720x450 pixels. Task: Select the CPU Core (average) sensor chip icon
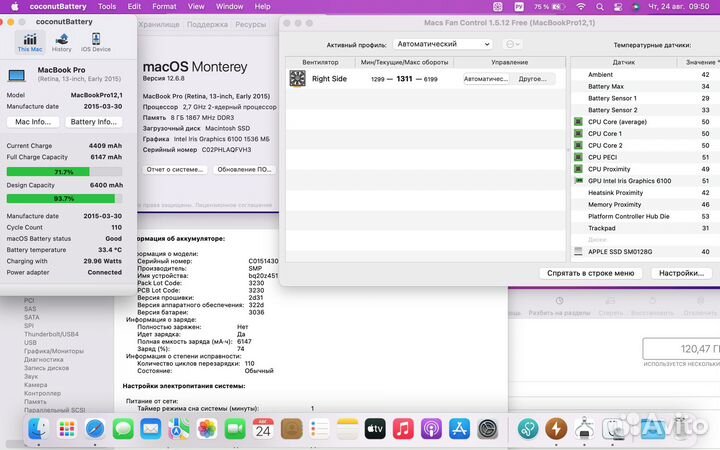579,122
